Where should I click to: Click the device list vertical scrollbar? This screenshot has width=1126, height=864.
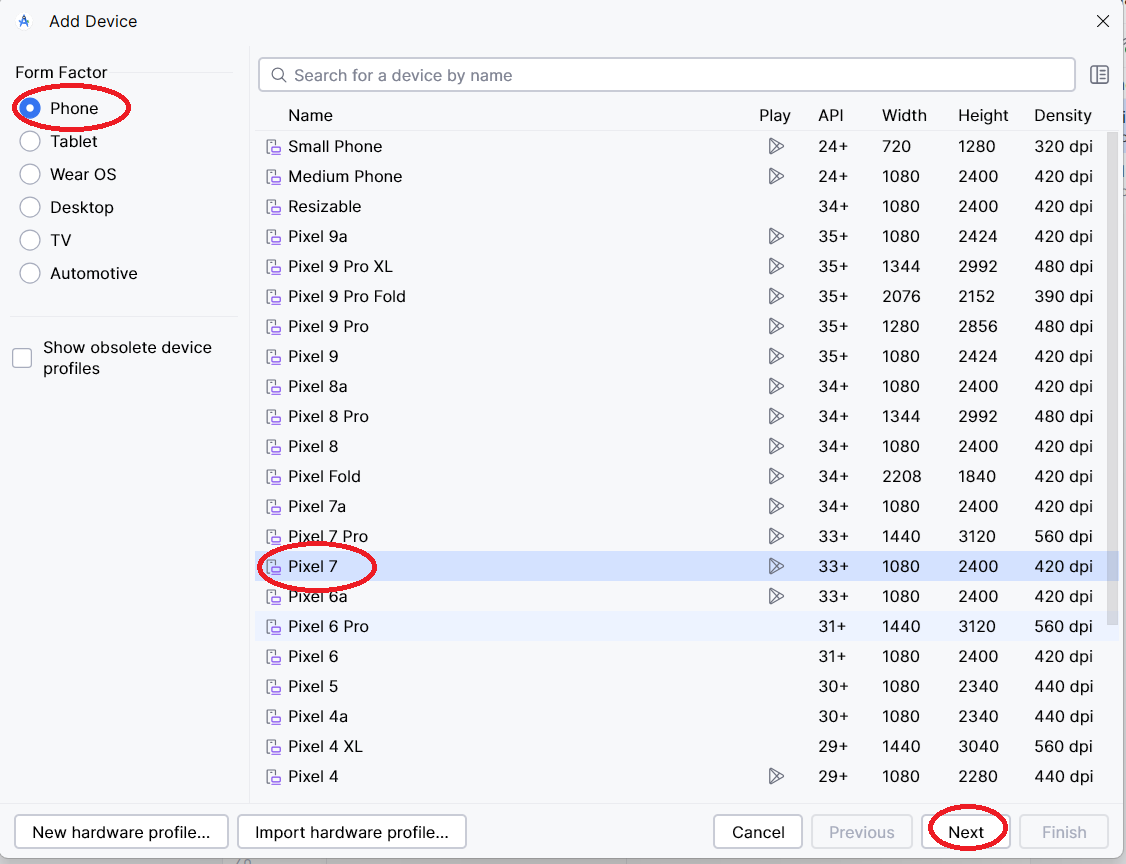(1112, 380)
